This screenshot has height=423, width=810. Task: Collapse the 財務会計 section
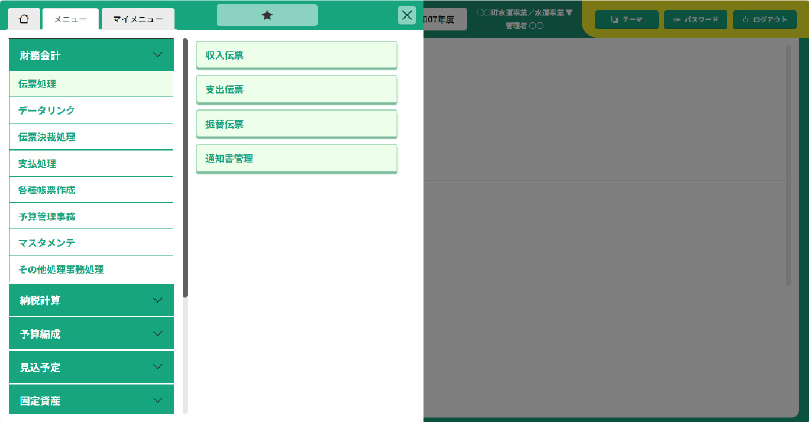click(x=91, y=55)
